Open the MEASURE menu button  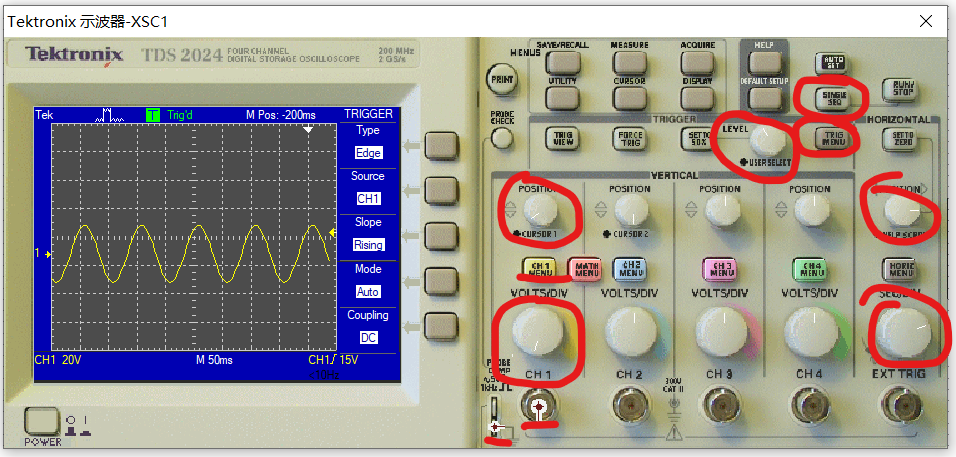pos(629,62)
